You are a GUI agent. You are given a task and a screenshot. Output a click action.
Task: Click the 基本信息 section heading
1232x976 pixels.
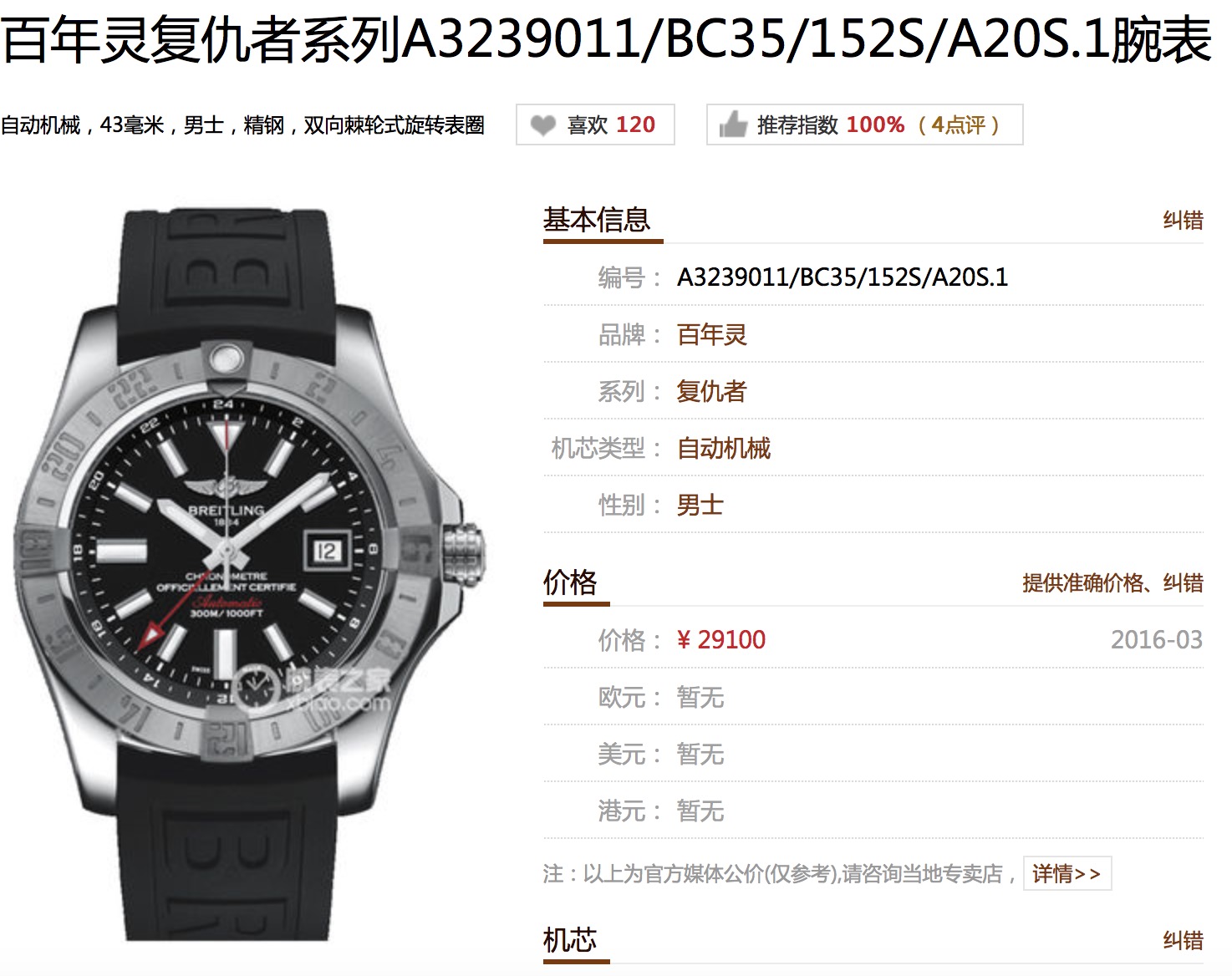(597, 220)
